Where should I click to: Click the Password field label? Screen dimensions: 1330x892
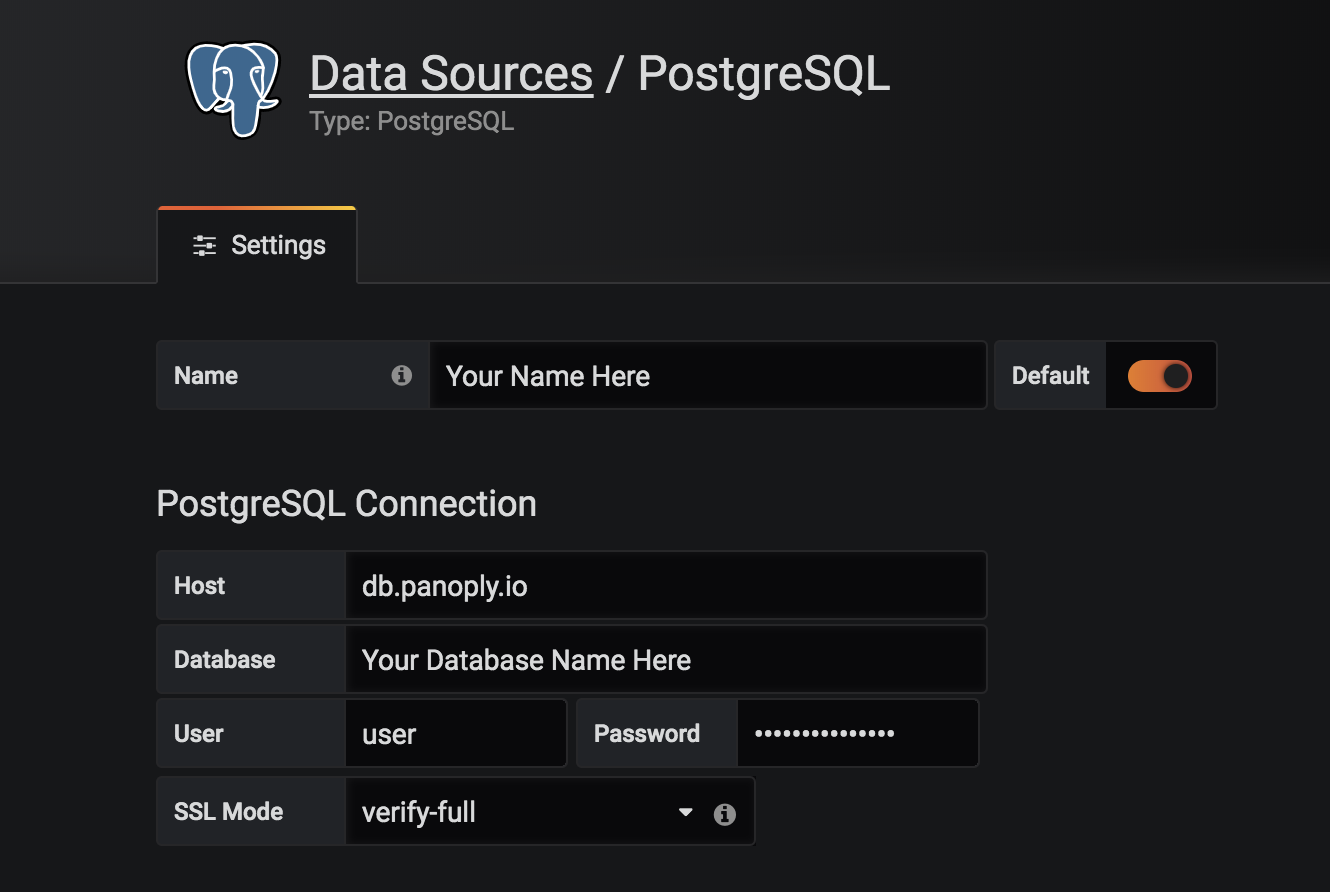(x=647, y=734)
